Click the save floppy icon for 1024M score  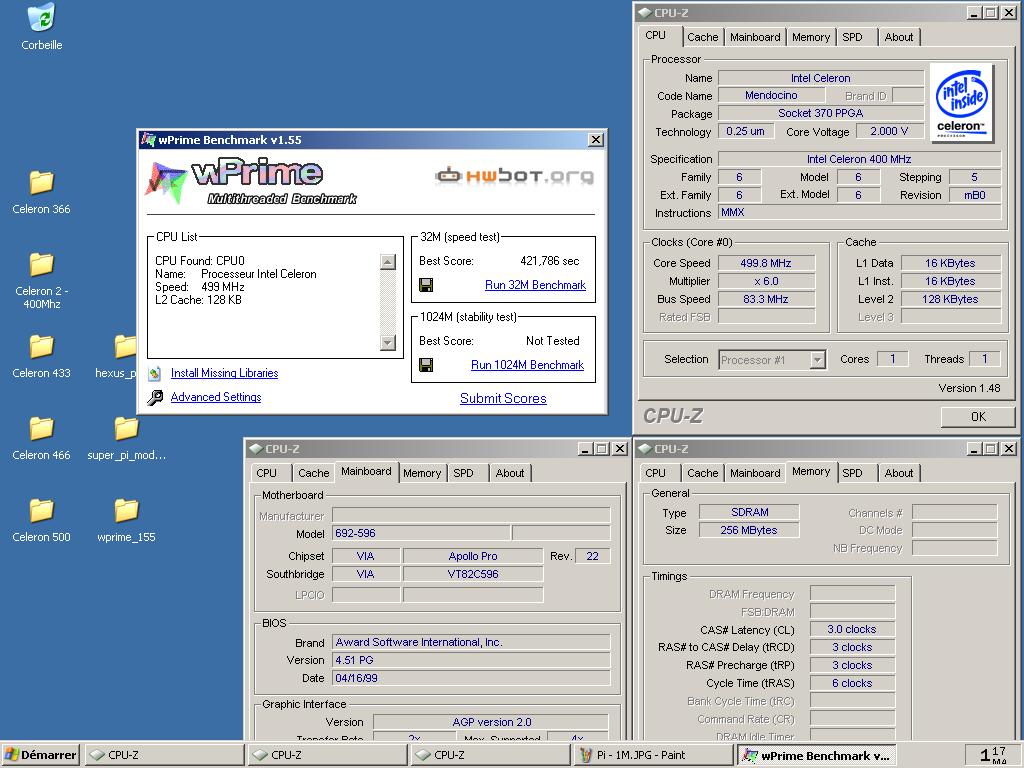point(426,365)
